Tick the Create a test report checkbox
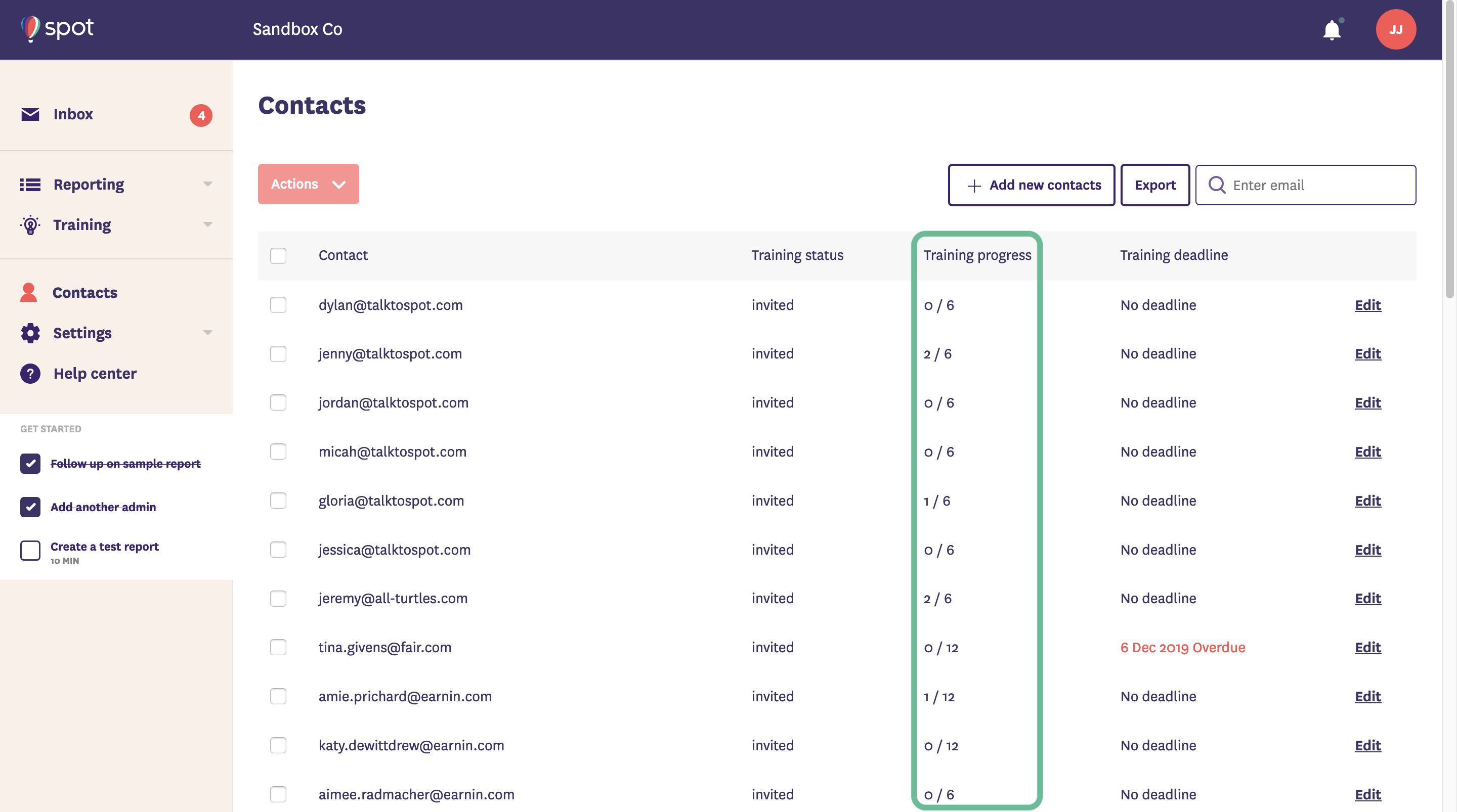 30,550
